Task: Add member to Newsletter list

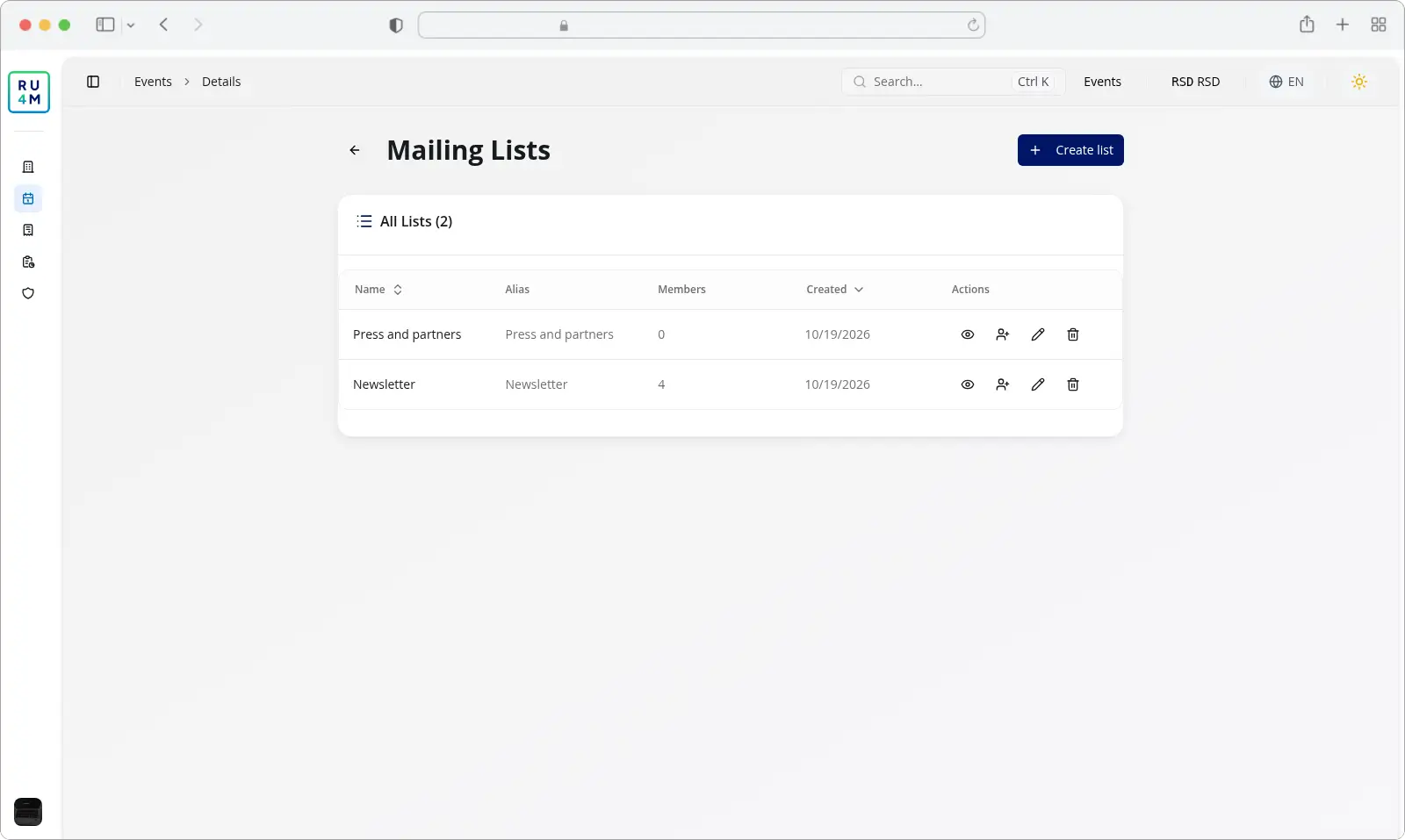Action: point(1003,384)
